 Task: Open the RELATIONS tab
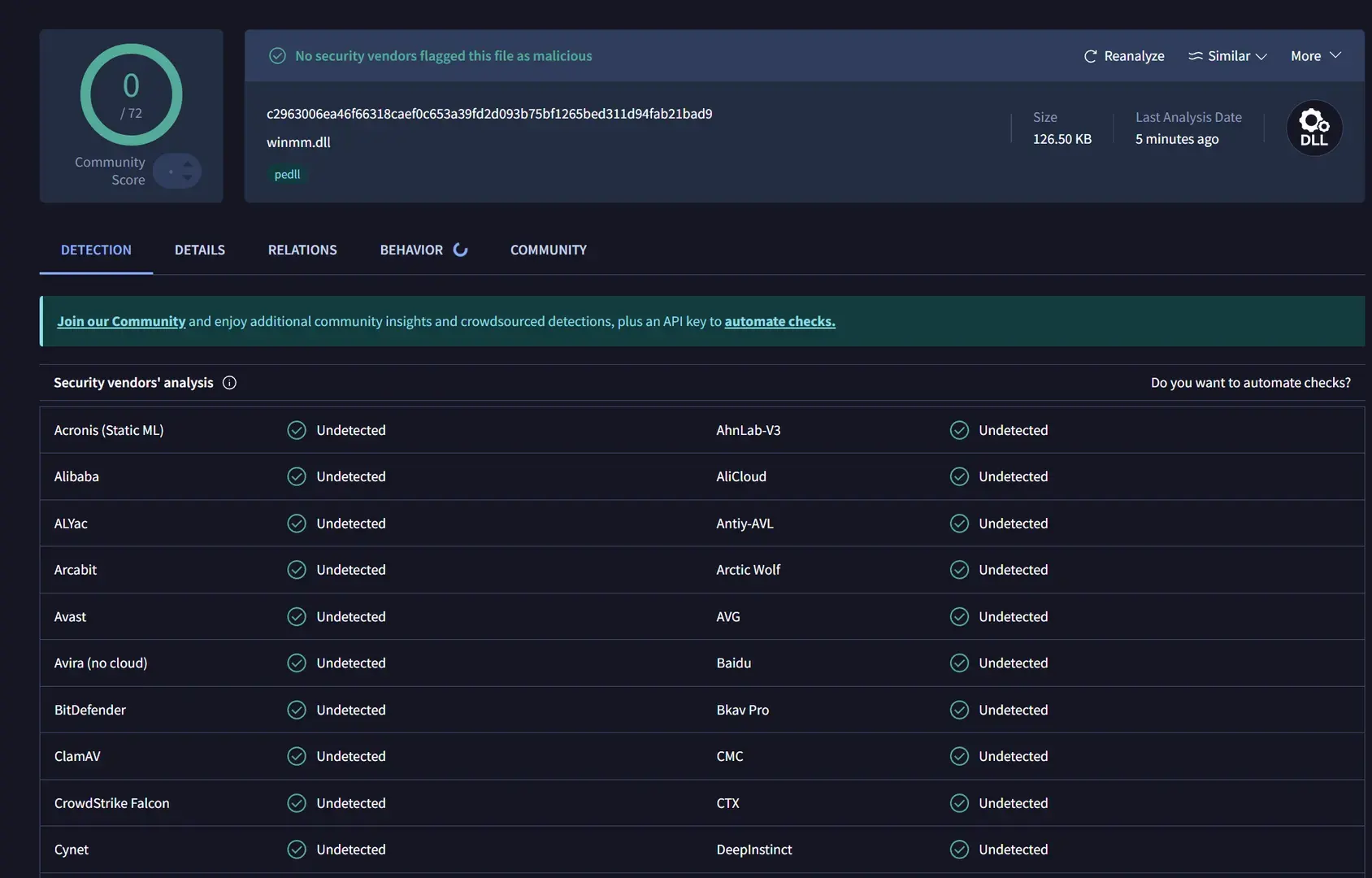pyautogui.click(x=302, y=250)
